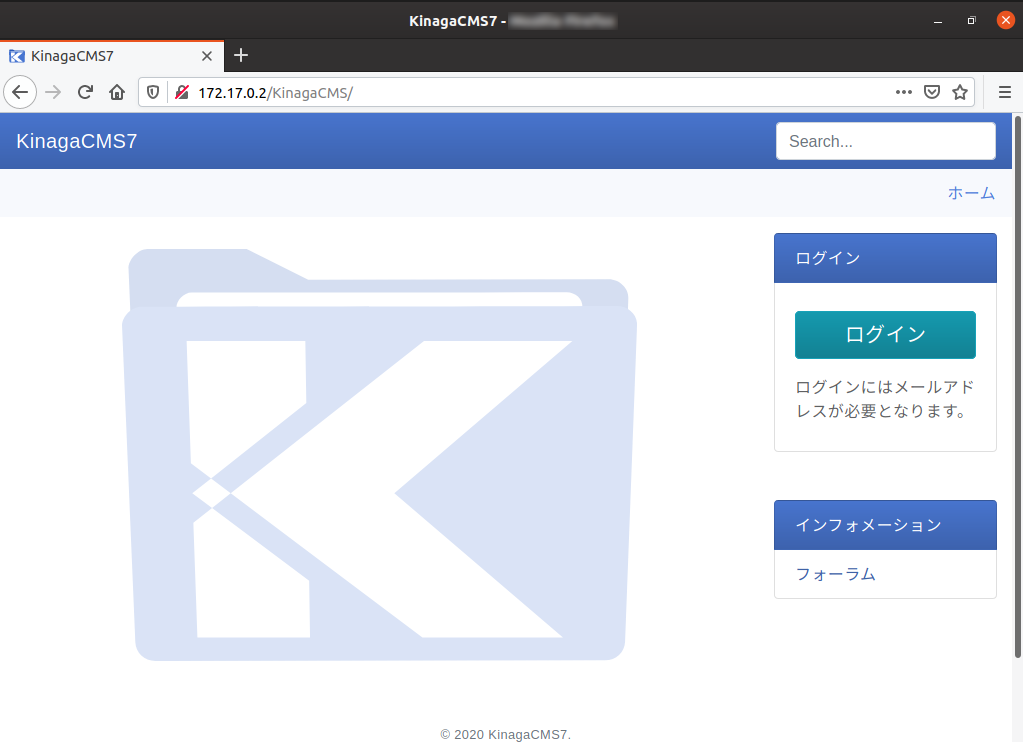
Task: Open page actions three-dot menu
Action: 903,92
